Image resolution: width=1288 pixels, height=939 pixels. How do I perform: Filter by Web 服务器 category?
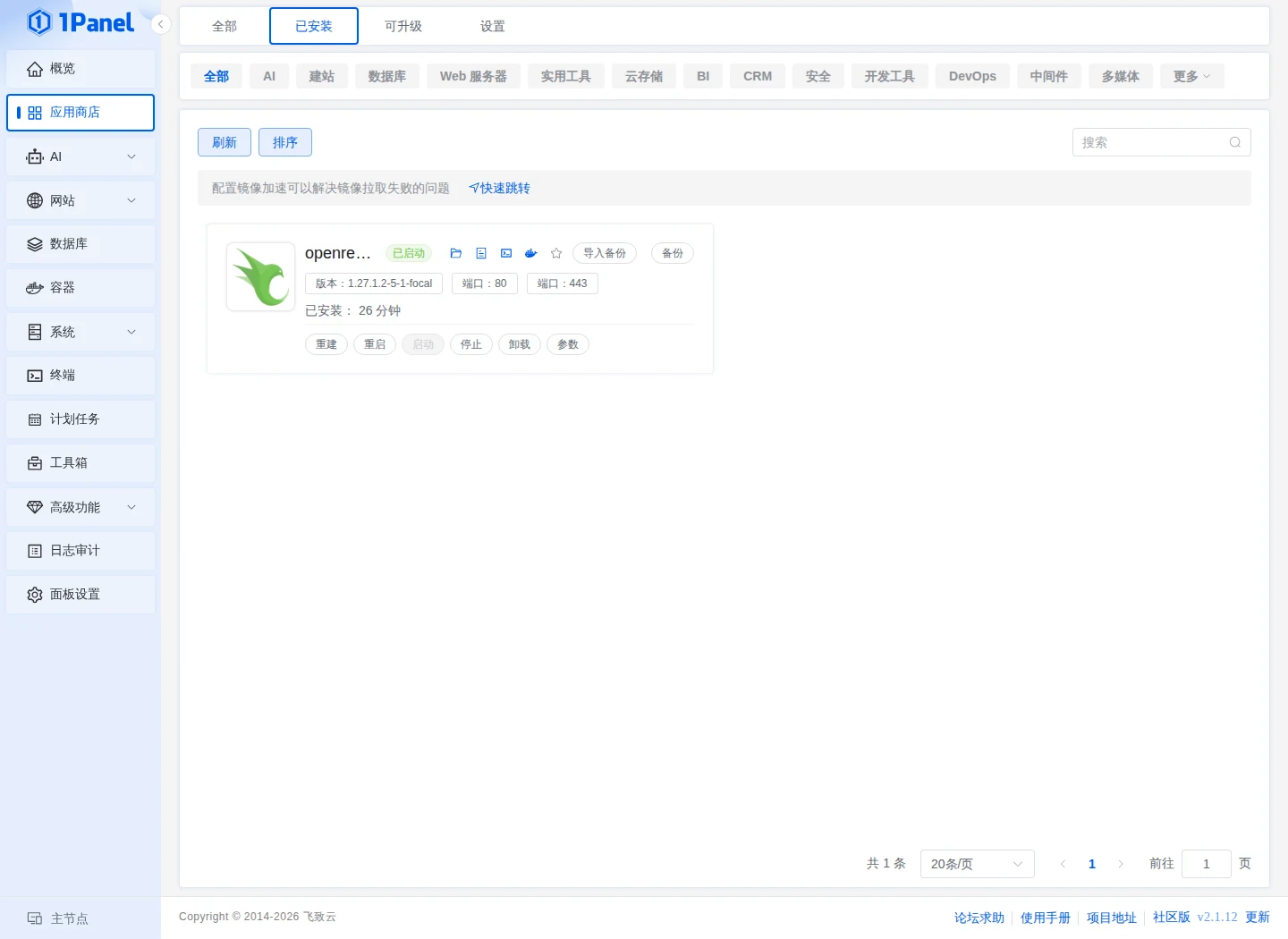[473, 76]
